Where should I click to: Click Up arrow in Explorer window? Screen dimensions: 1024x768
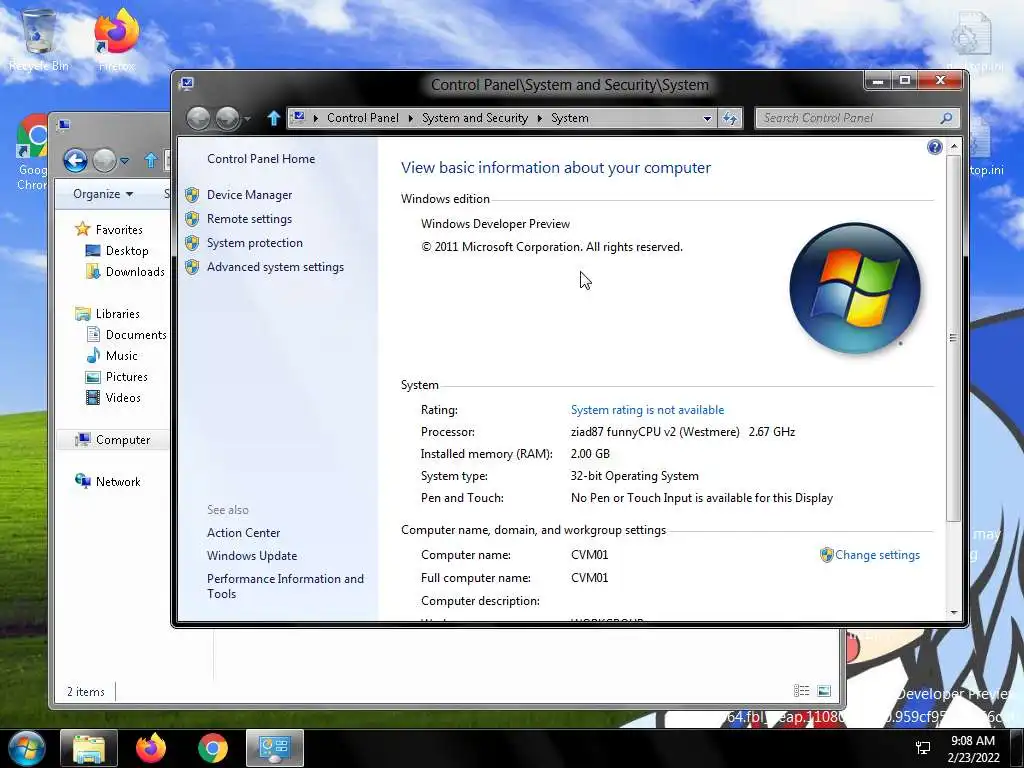(151, 160)
